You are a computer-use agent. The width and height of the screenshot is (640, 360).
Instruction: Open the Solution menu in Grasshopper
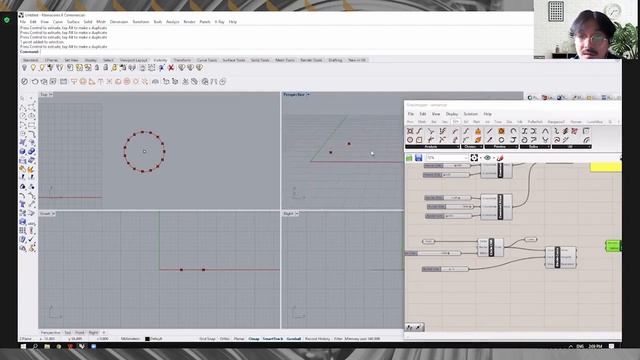pyautogui.click(x=470, y=114)
